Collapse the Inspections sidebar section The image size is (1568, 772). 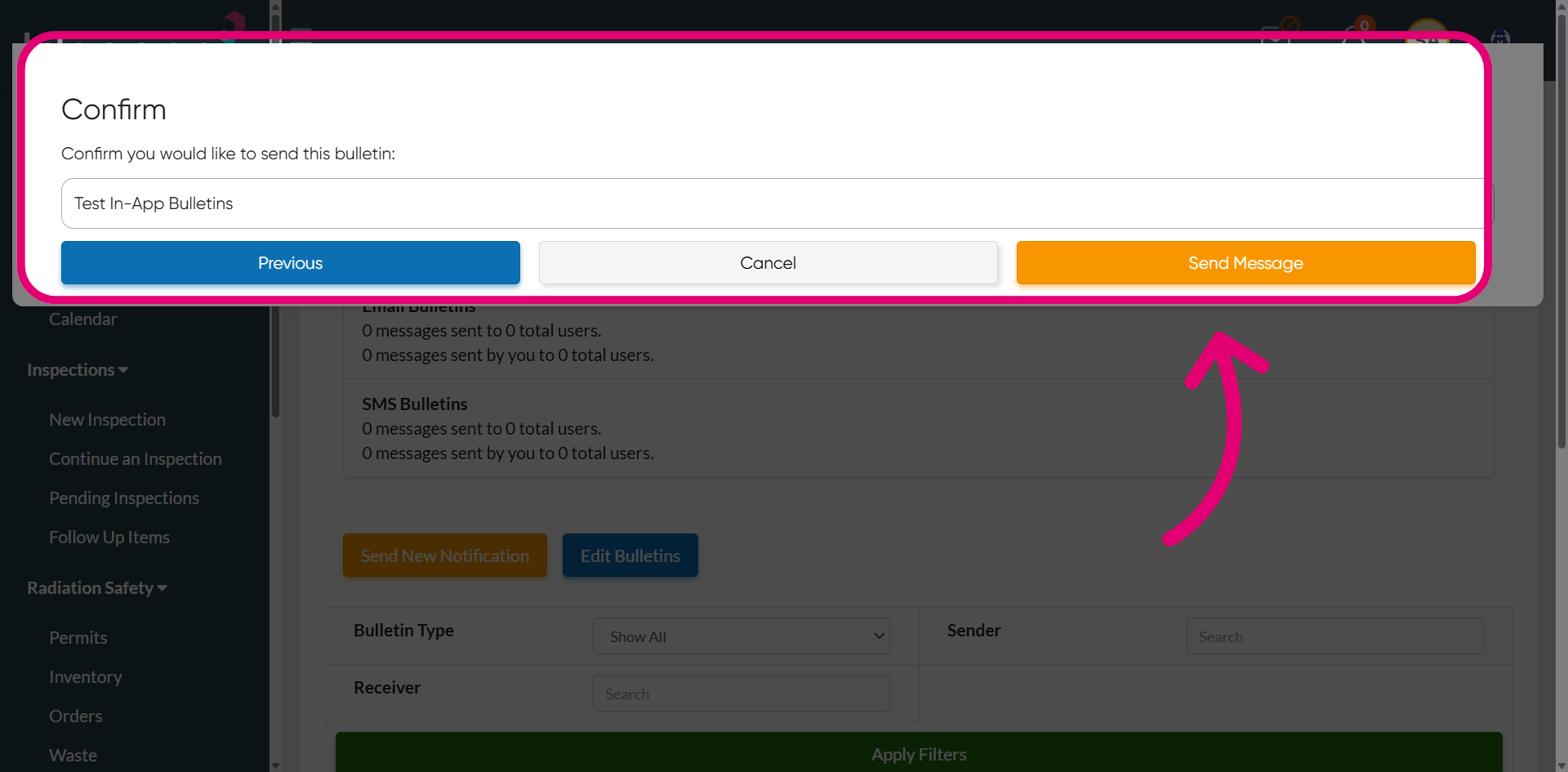pos(78,370)
